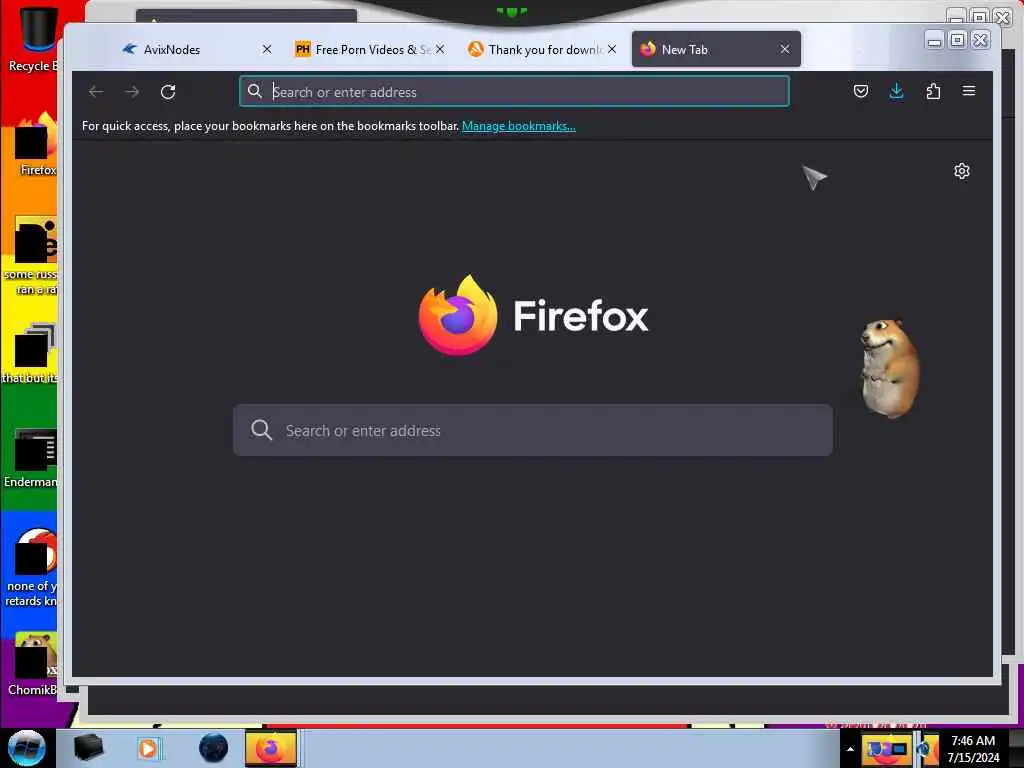Expand the hidden system tray icons arrow
This screenshot has height=768, width=1024.
click(850, 749)
